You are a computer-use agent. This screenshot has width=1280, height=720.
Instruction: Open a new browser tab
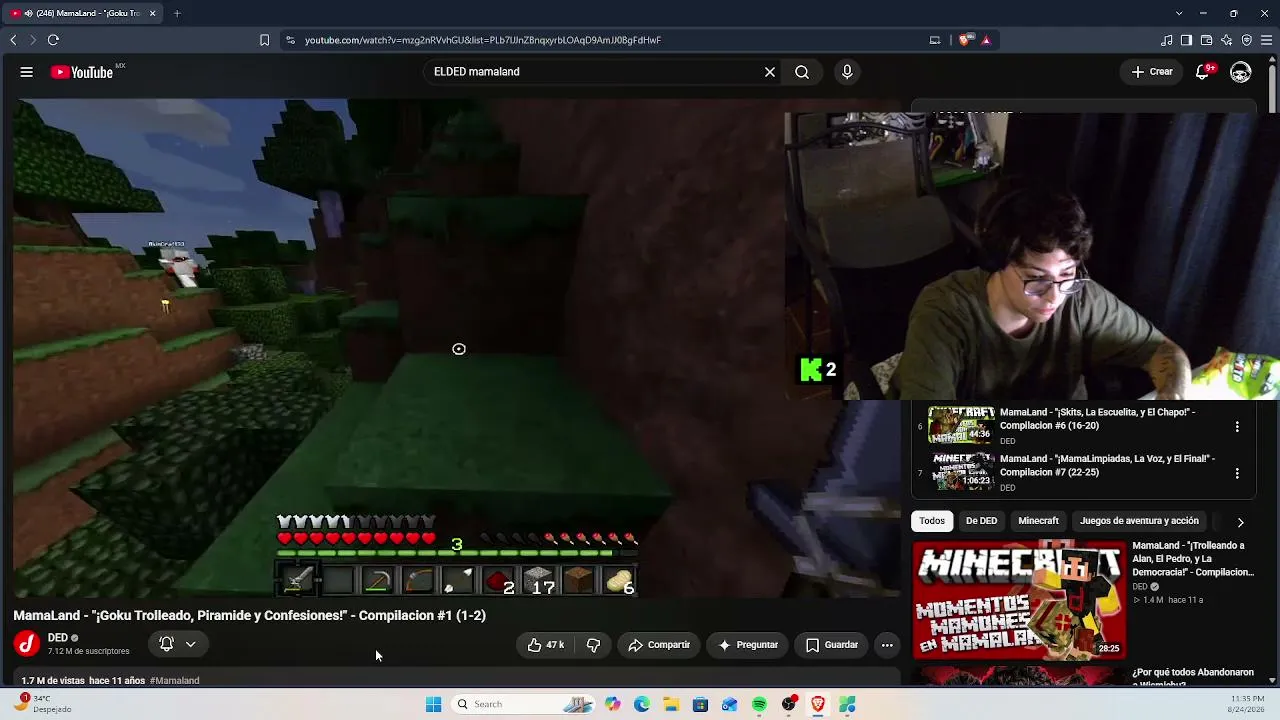[x=177, y=13]
